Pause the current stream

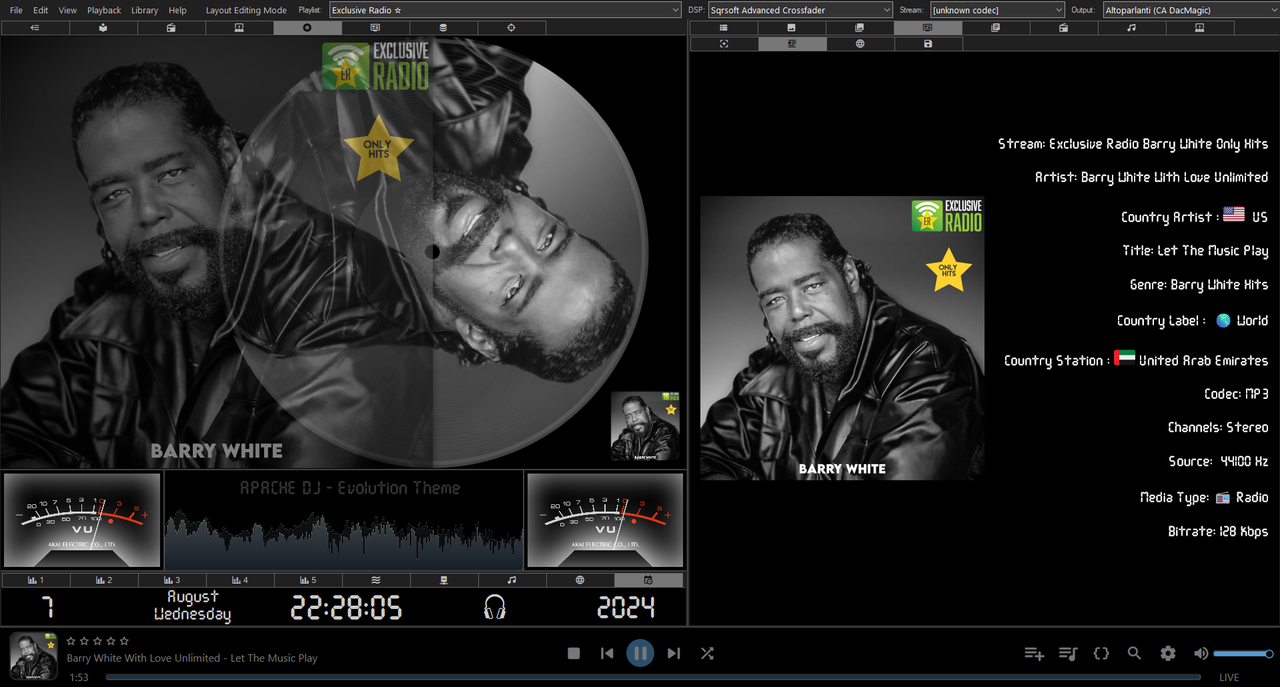(640, 653)
